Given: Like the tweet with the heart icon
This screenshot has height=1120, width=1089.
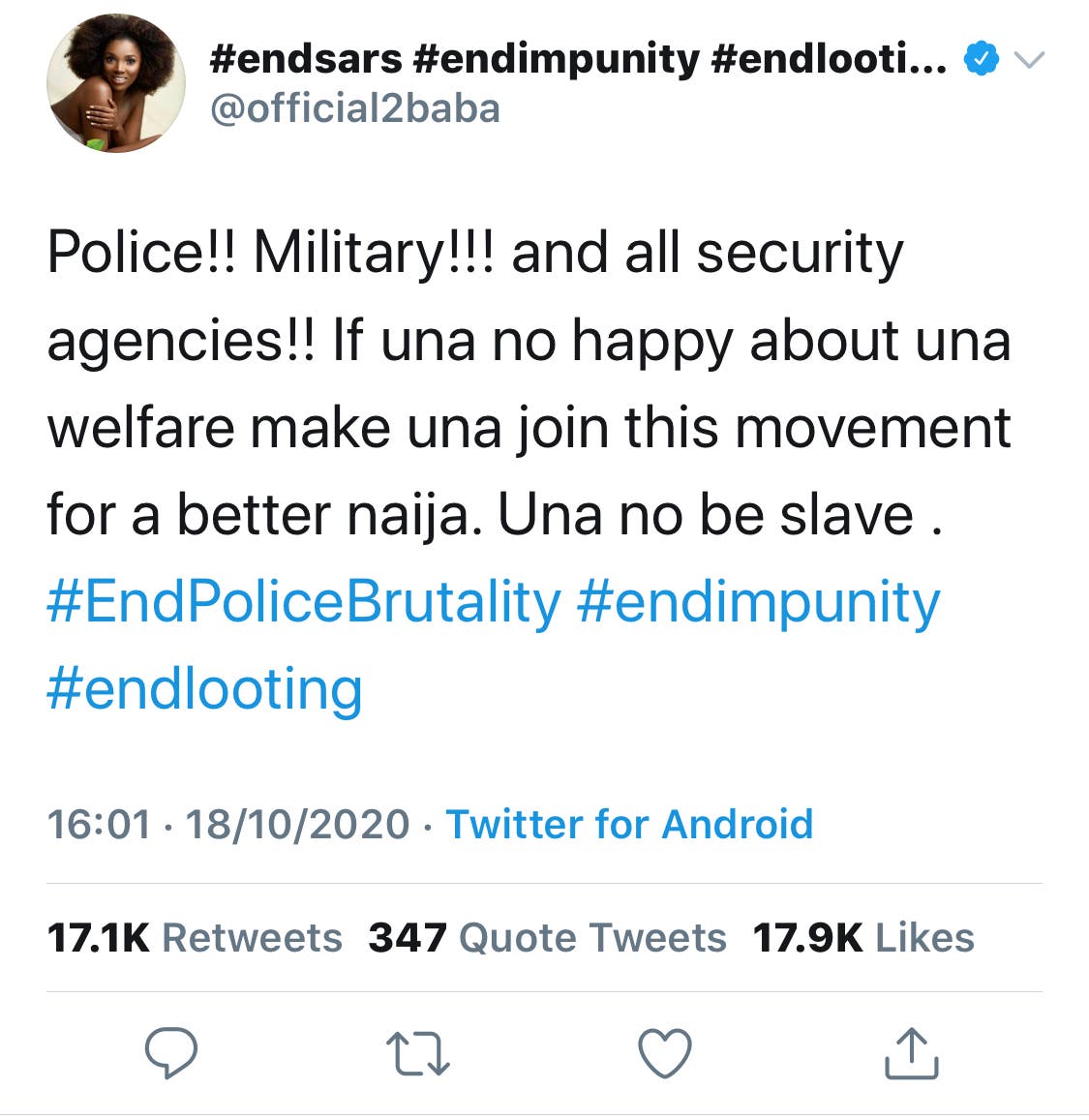Looking at the screenshot, I should pos(666,1053).
